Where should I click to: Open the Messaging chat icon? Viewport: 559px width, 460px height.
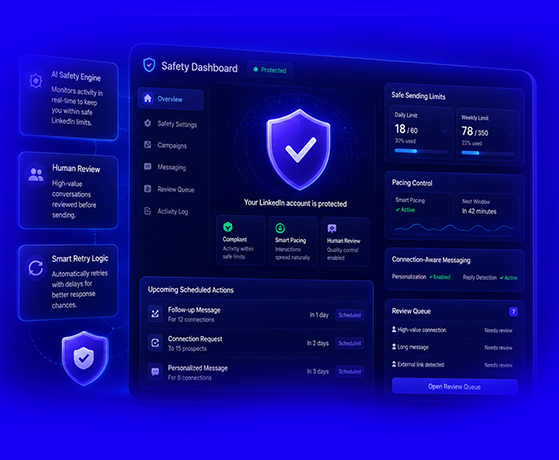pos(148,167)
